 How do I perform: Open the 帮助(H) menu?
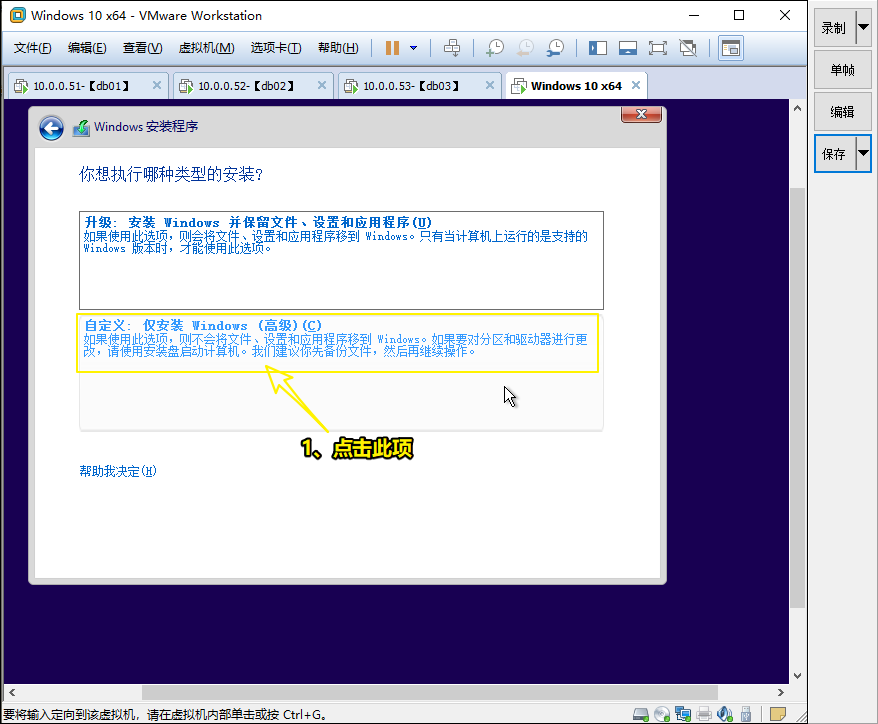[338, 48]
